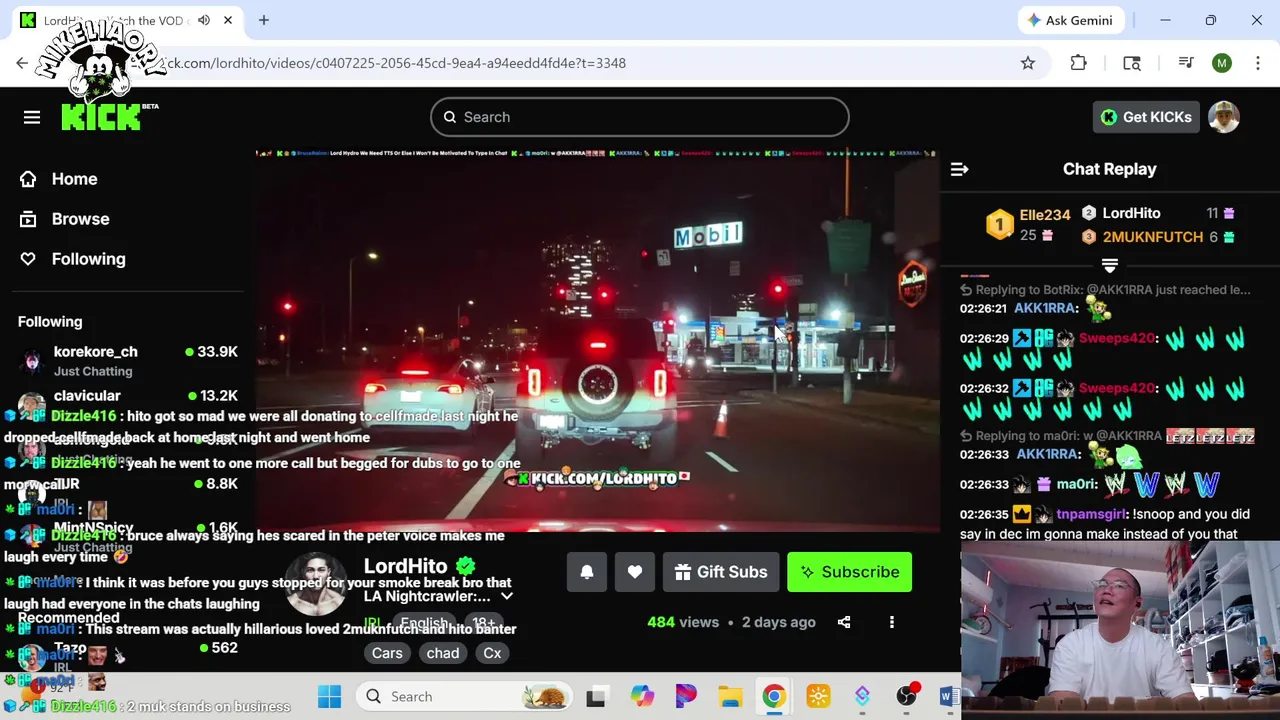The image size is (1280, 720).
Task: Click the Get KICKs button
Action: point(1146,117)
